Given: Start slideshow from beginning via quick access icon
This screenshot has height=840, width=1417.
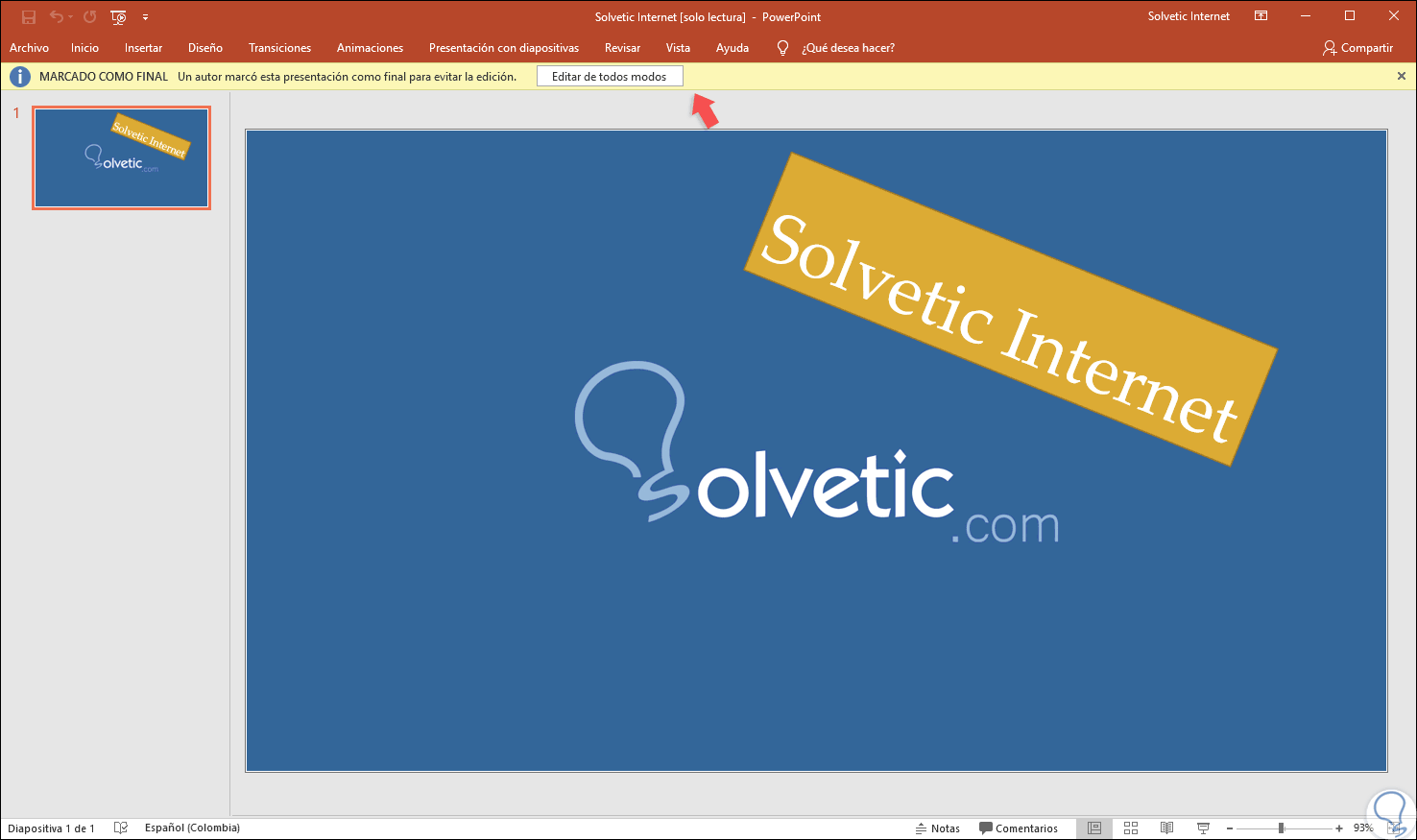Looking at the screenshot, I should click(119, 17).
